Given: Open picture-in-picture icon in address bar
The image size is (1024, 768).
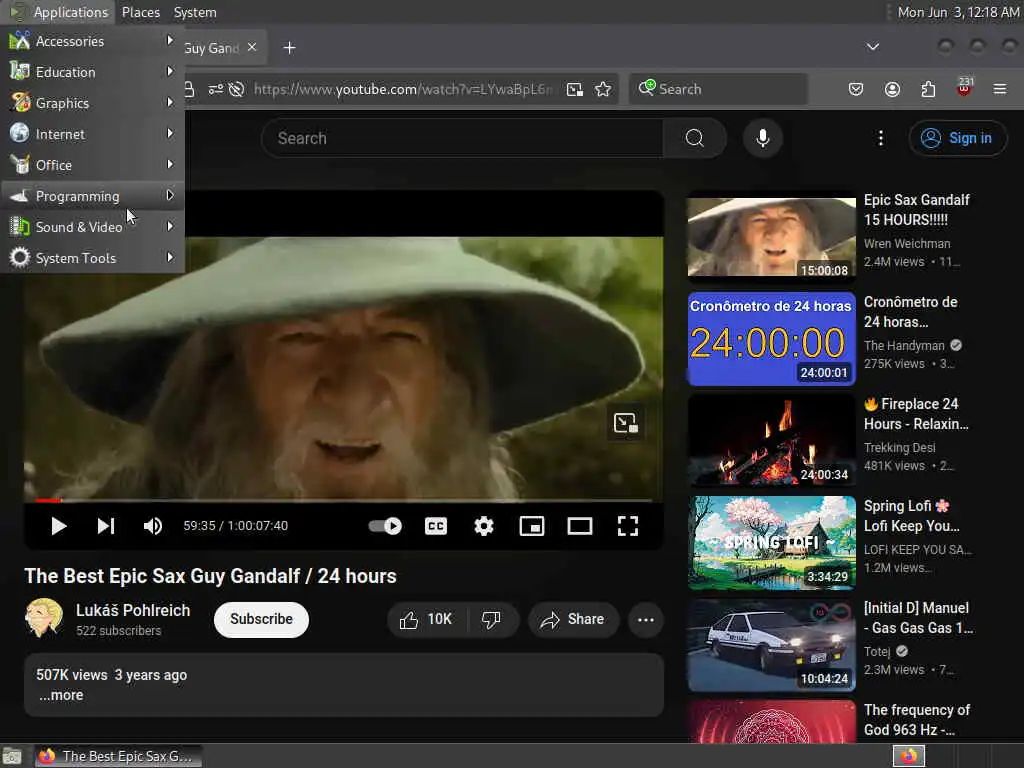Looking at the screenshot, I should (x=575, y=89).
